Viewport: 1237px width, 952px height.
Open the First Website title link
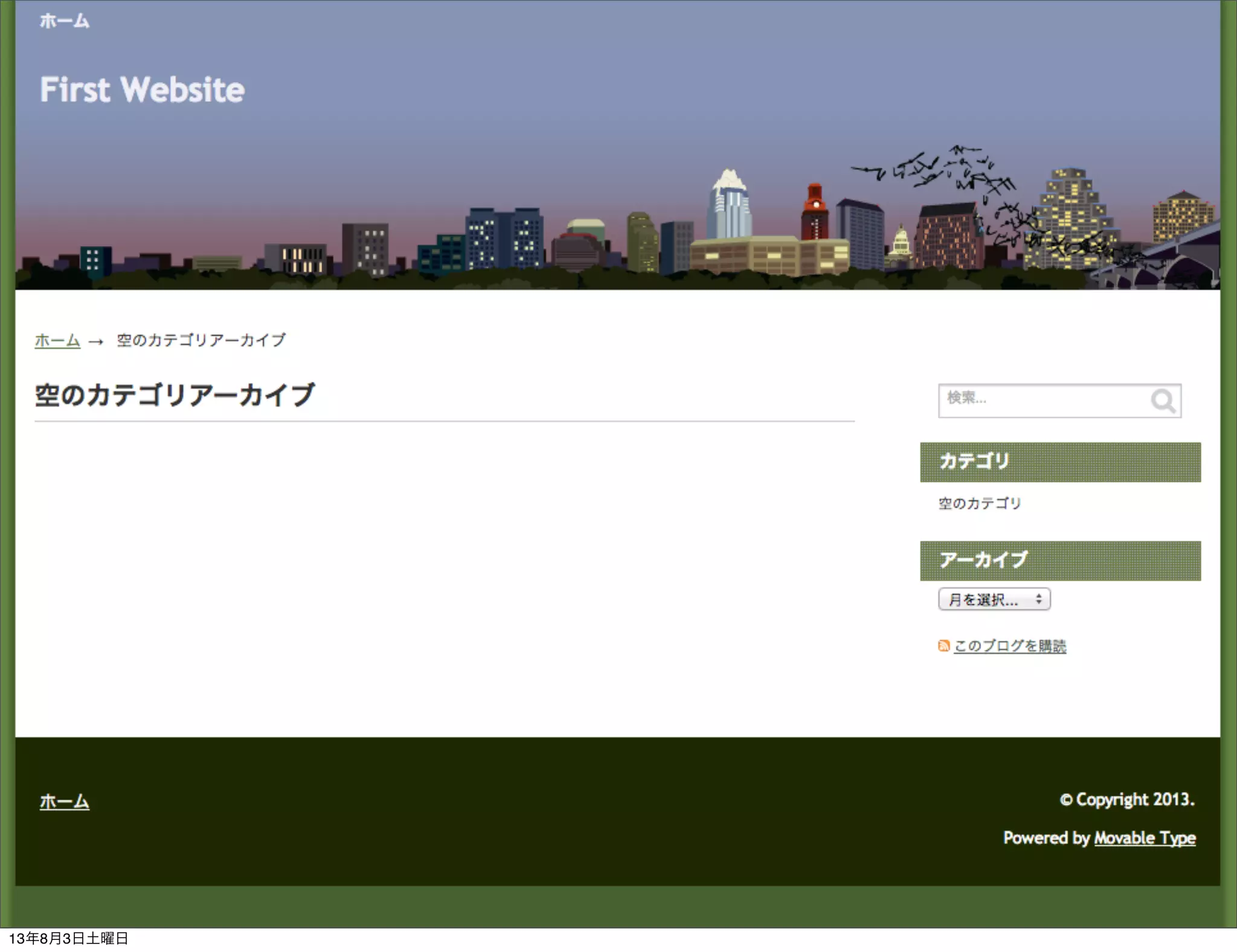point(143,90)
